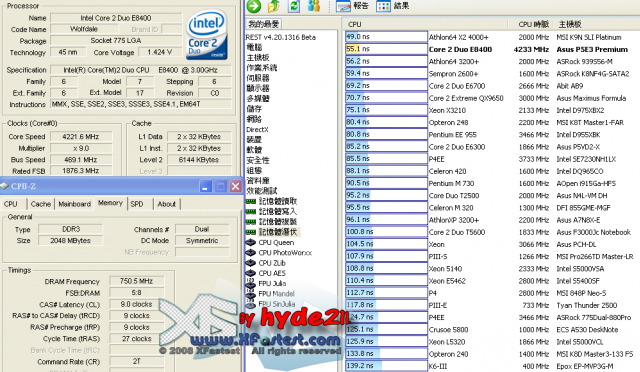Open the 軟體 tree node
Screen dimensions: 640x372
coord(254,150)
